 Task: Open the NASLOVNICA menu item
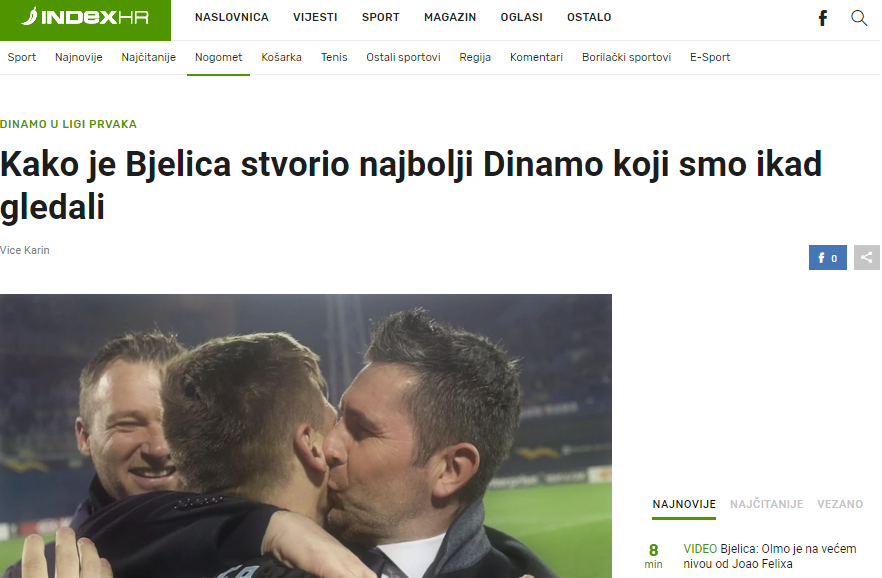[232, 17]
